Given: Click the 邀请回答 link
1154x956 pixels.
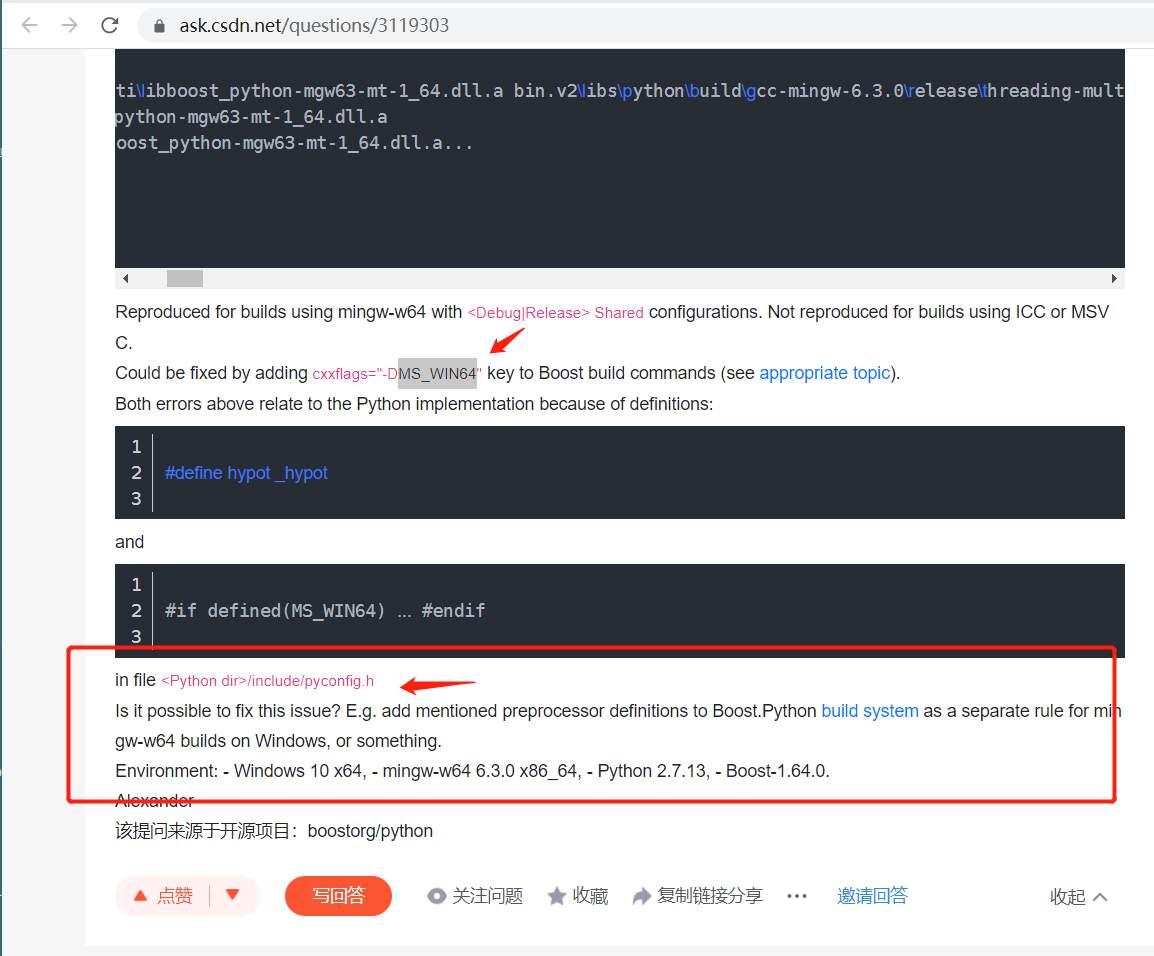Looking at the screenshot, I should click(x=872, y=896).
